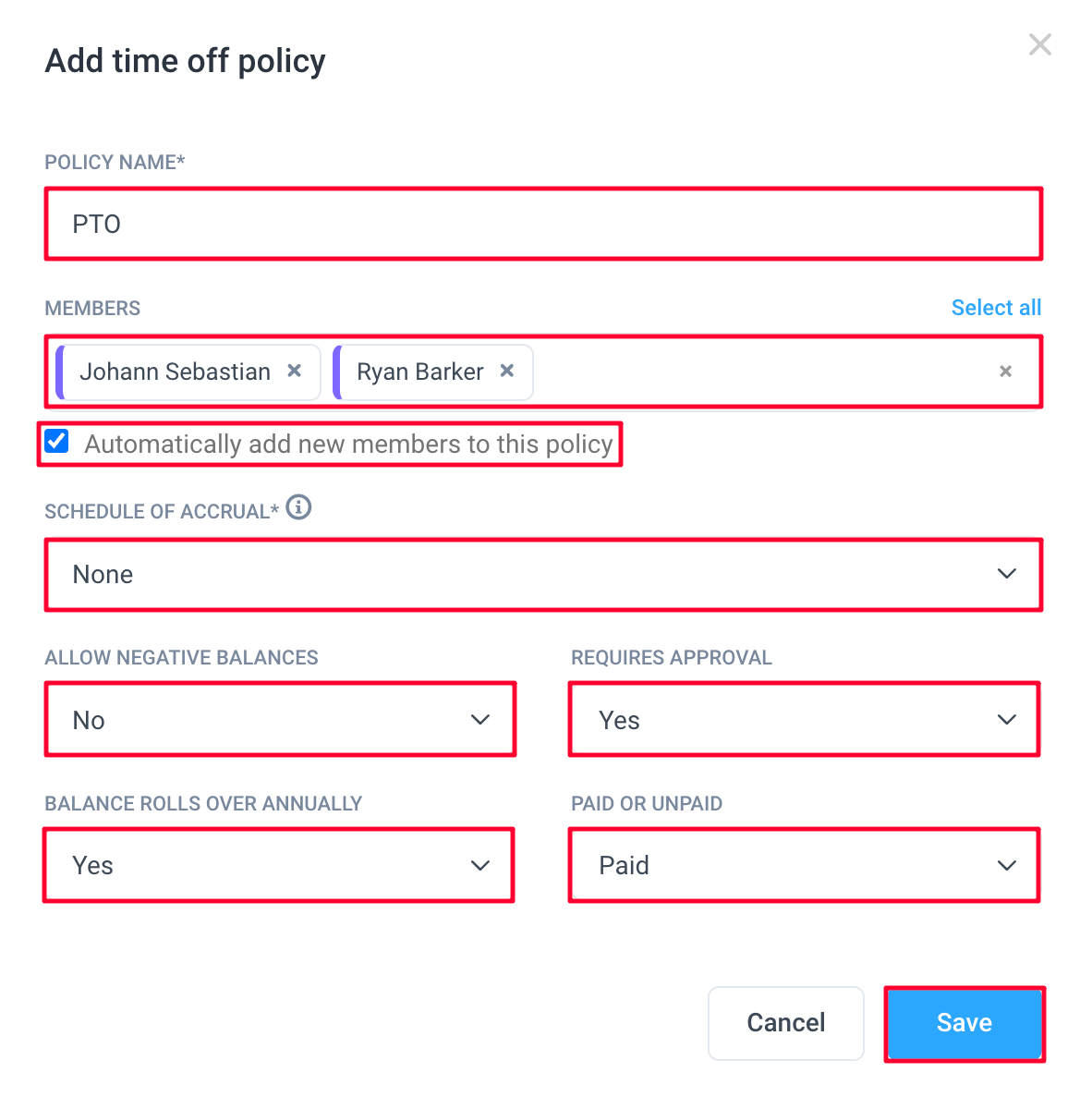Click the chevron on Requires Approval
This screenshot has width=1092, height=1109.
1006,719
